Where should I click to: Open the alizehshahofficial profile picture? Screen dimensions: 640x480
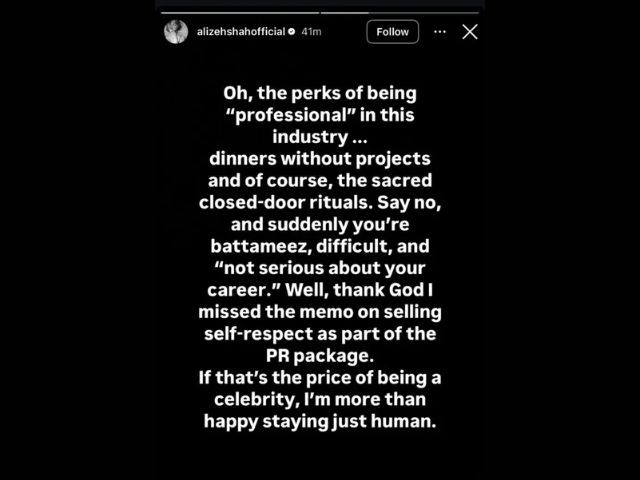tap(176, 32)
